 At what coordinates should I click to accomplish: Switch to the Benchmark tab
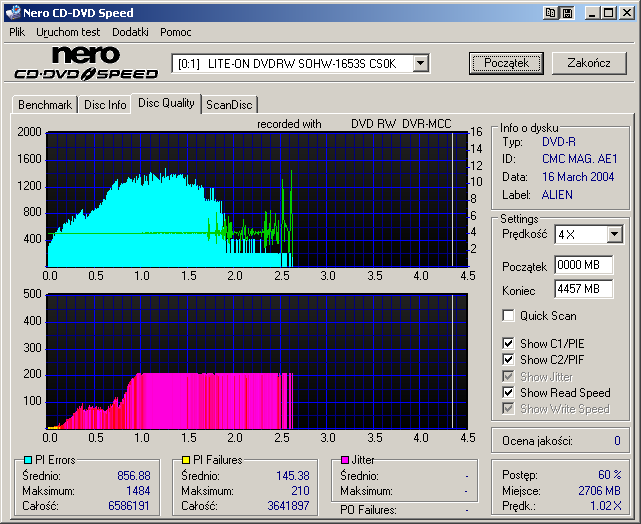pyautogui.click(x=45, y=105)
